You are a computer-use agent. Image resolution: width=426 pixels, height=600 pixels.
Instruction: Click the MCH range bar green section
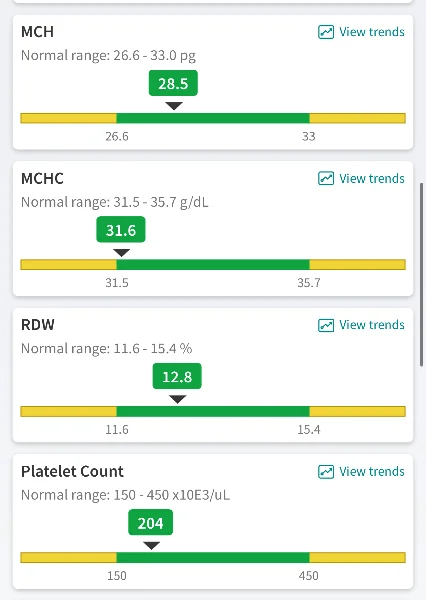click(213, 118)
